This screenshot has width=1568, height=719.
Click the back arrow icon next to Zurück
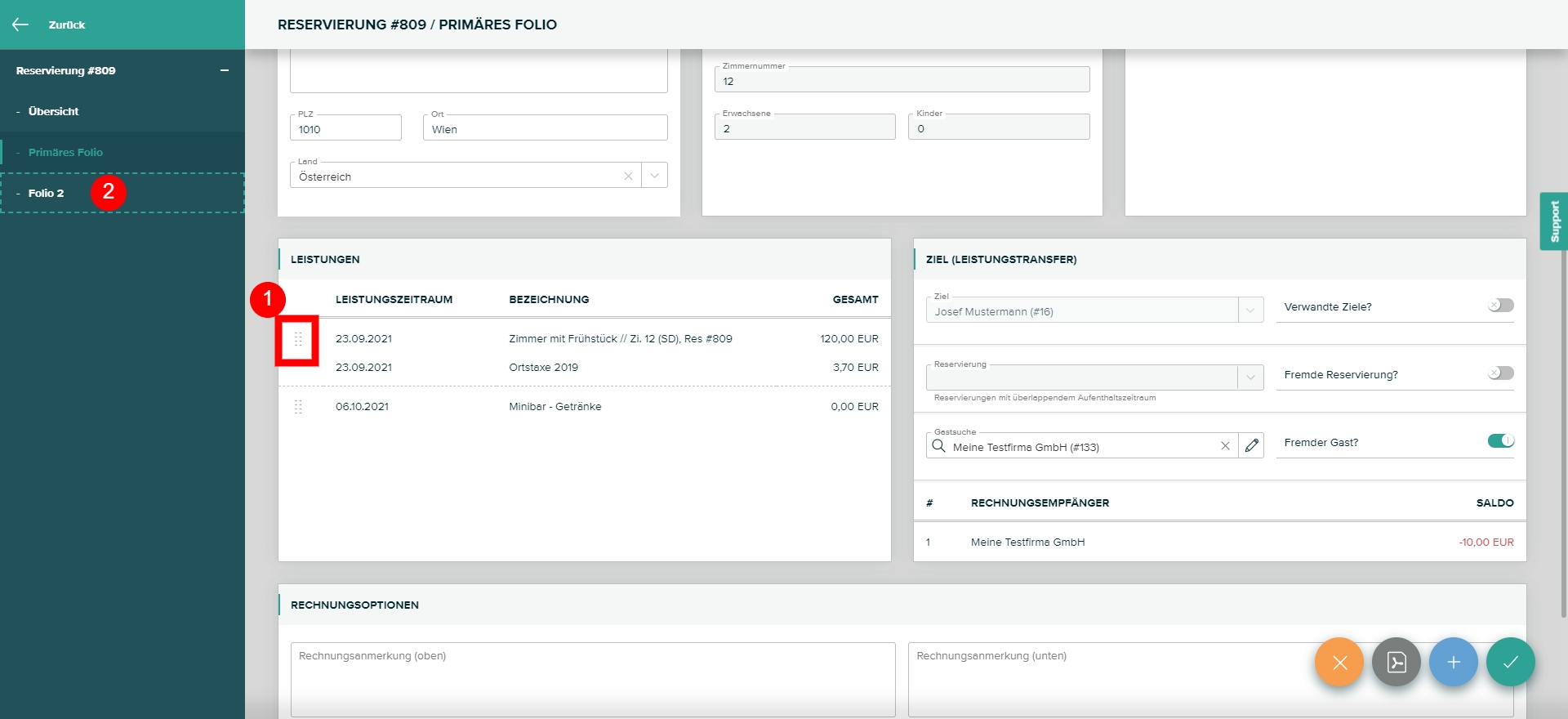point(20,25)
